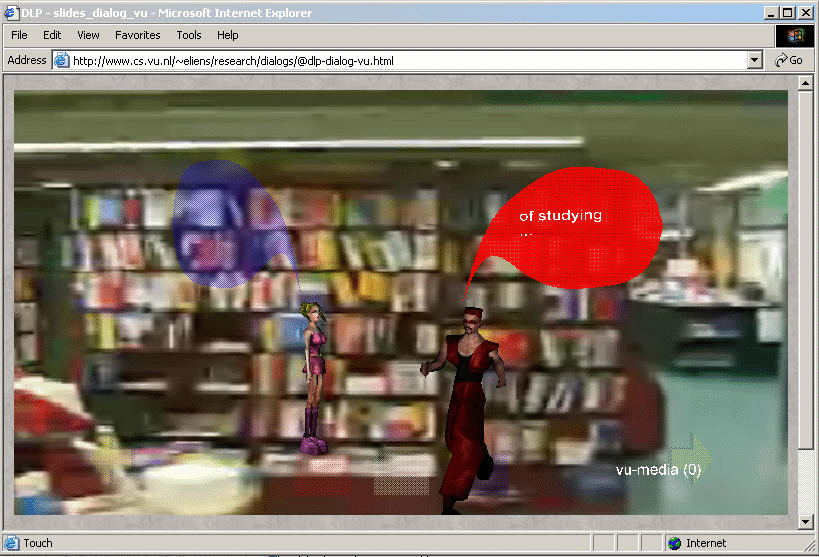Open the Favorites menu

tap(137, 35)
